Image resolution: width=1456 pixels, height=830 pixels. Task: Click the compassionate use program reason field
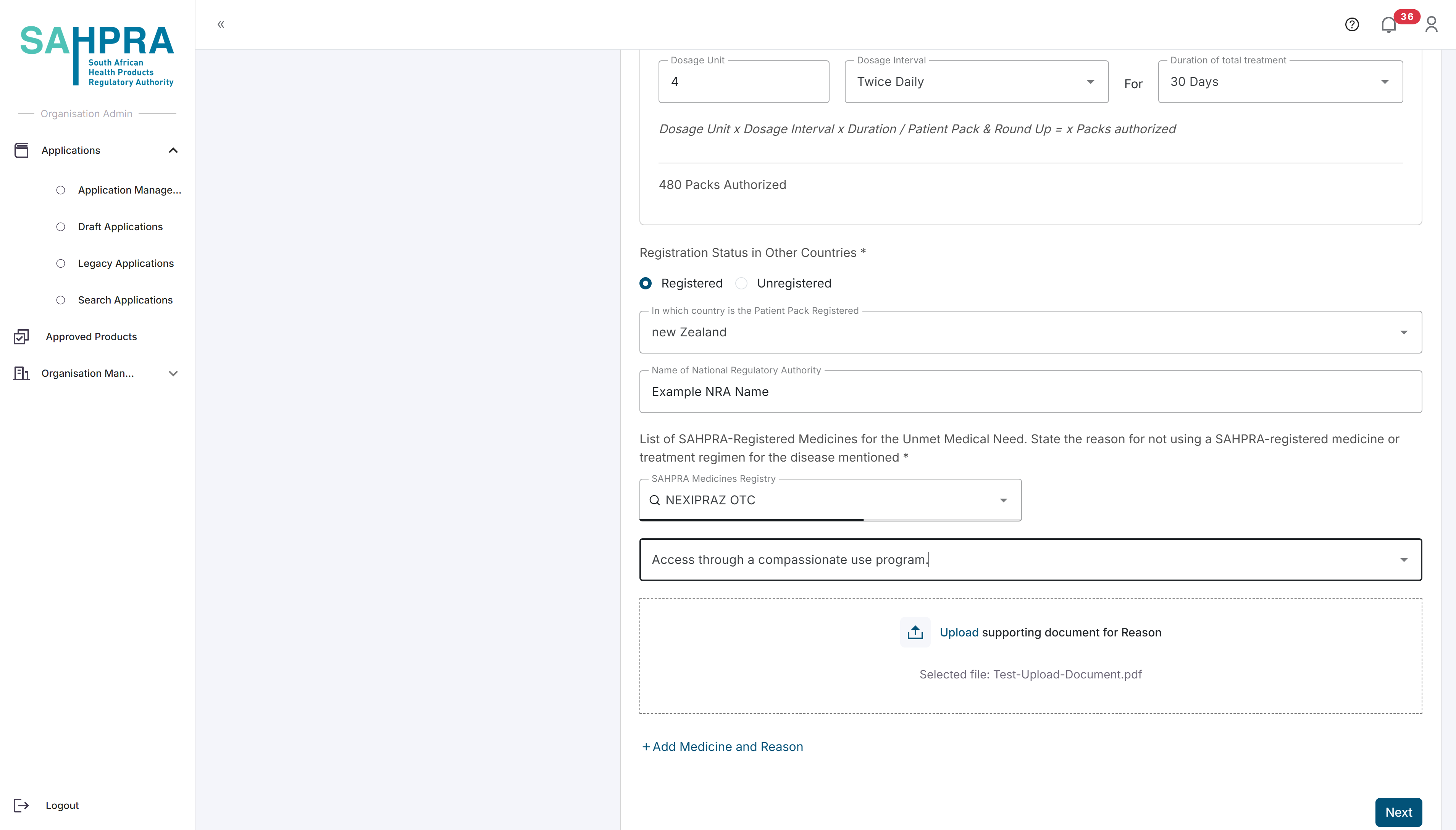pyautogui.click(x=1030, y=560)
